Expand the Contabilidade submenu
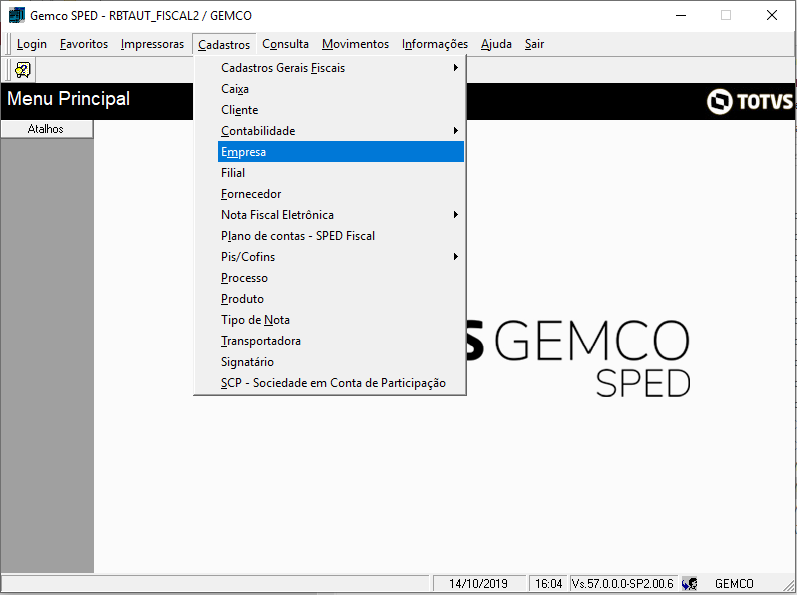 point(341,131)
